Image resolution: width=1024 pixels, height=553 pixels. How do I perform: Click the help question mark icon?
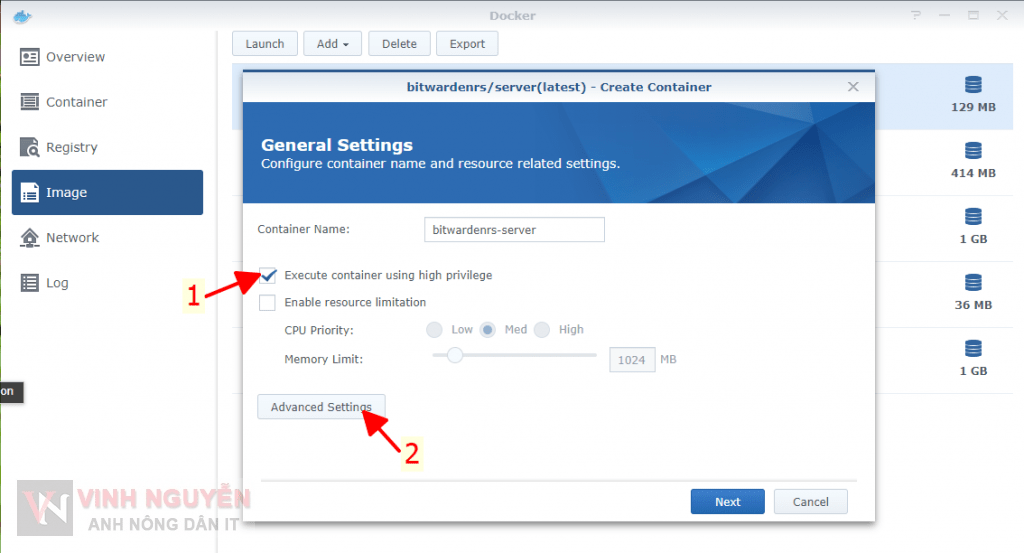tap(918, 16)
